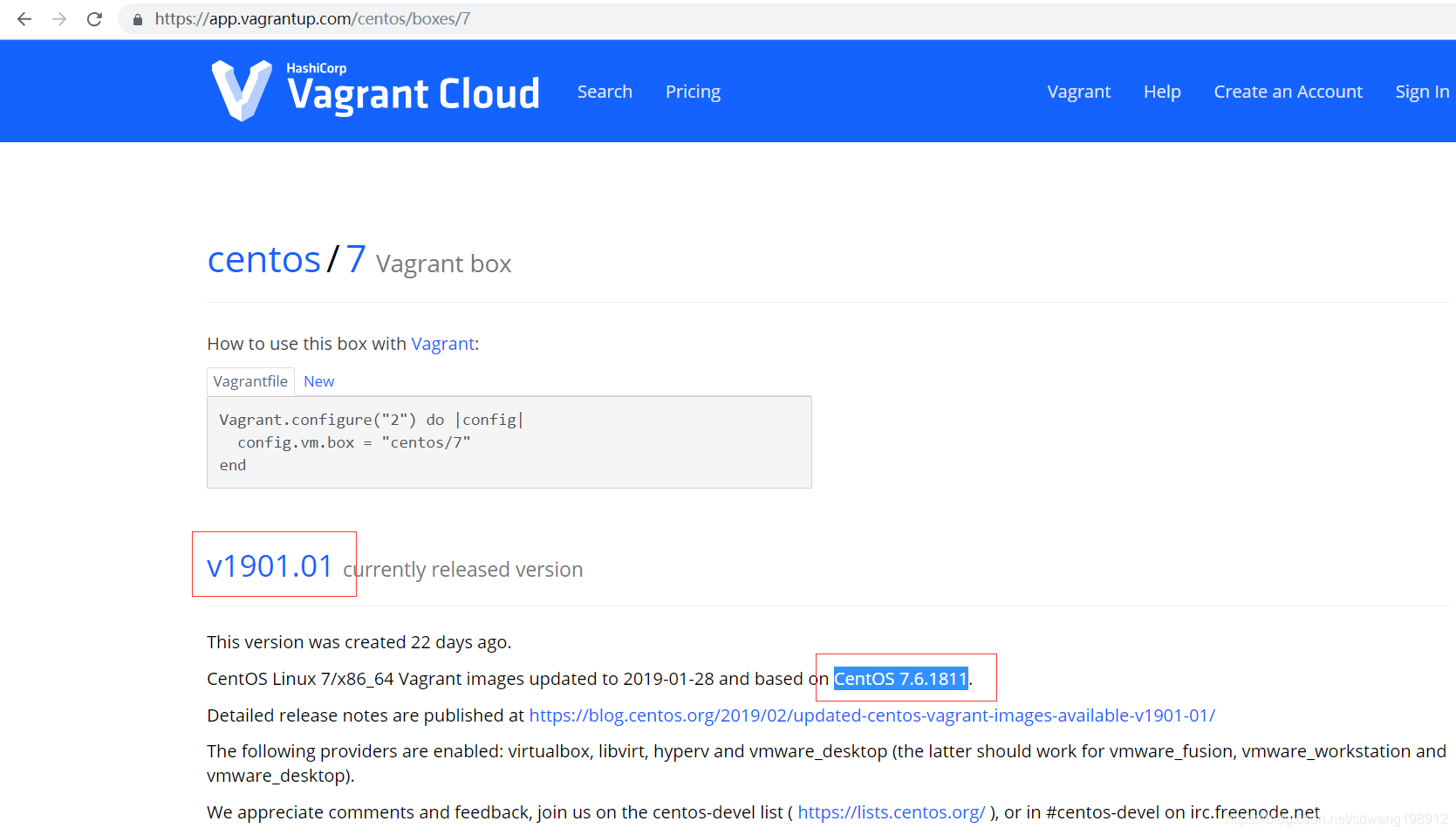Click the URL address bar

pyautogui.click(x=785, y=19)
